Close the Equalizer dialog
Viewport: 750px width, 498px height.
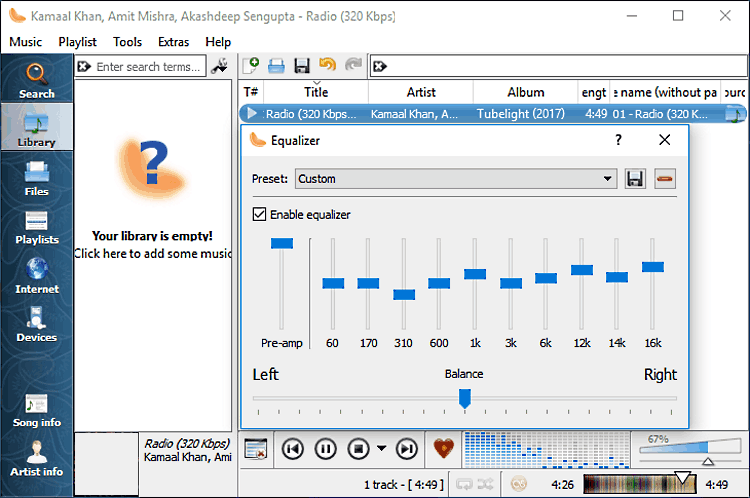click(x=664, y=140)
